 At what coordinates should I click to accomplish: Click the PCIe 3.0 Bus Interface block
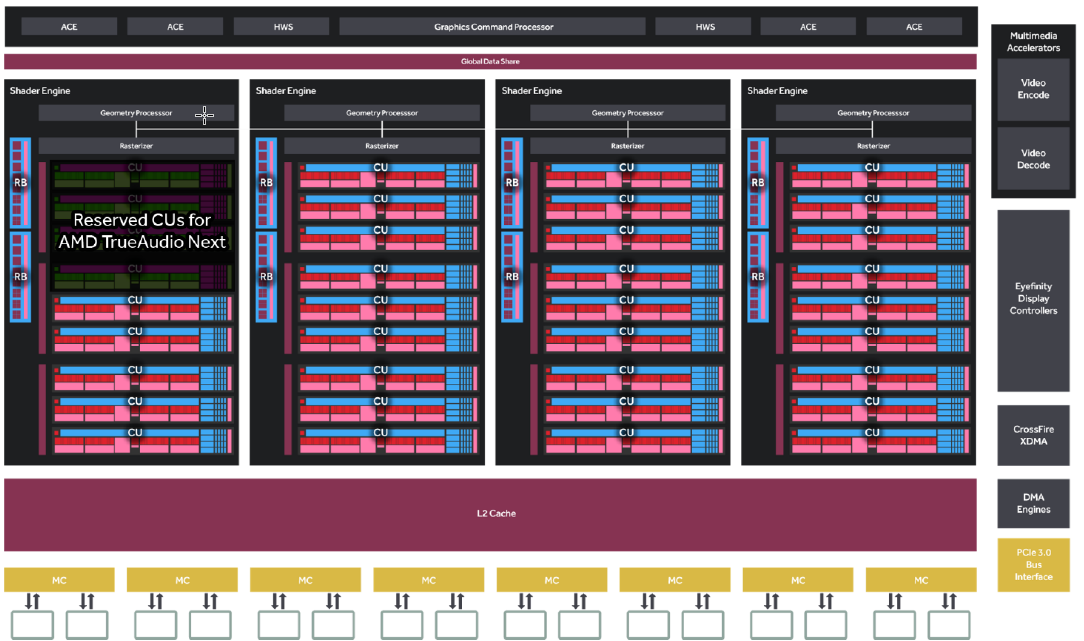point(1033,565)
